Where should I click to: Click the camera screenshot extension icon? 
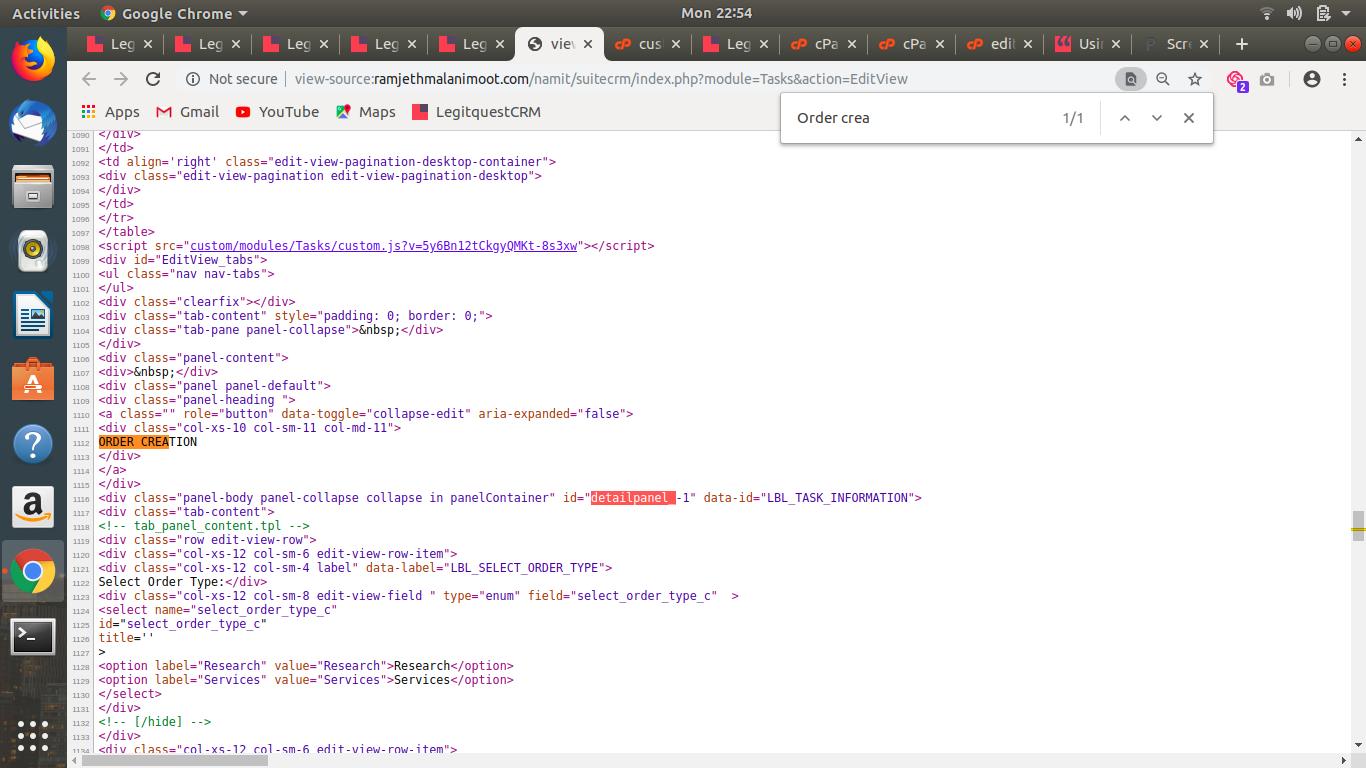click(x=1267, y=79)
